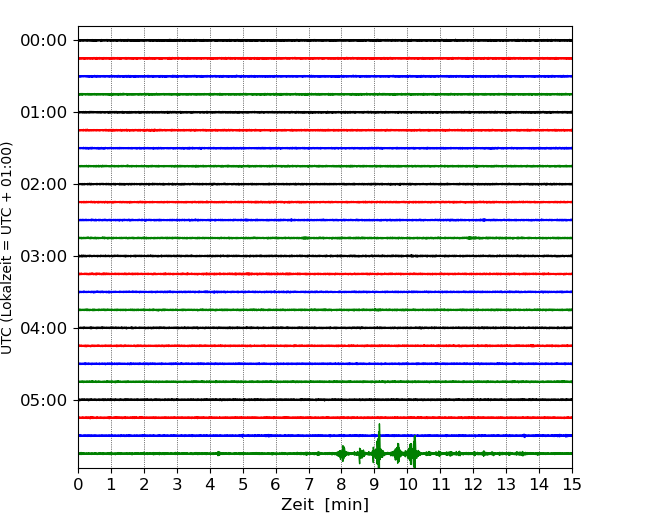This screenshot has width=650, height=520.
Task: Click the 05:00 time label
Action: (x=44, y=400)
